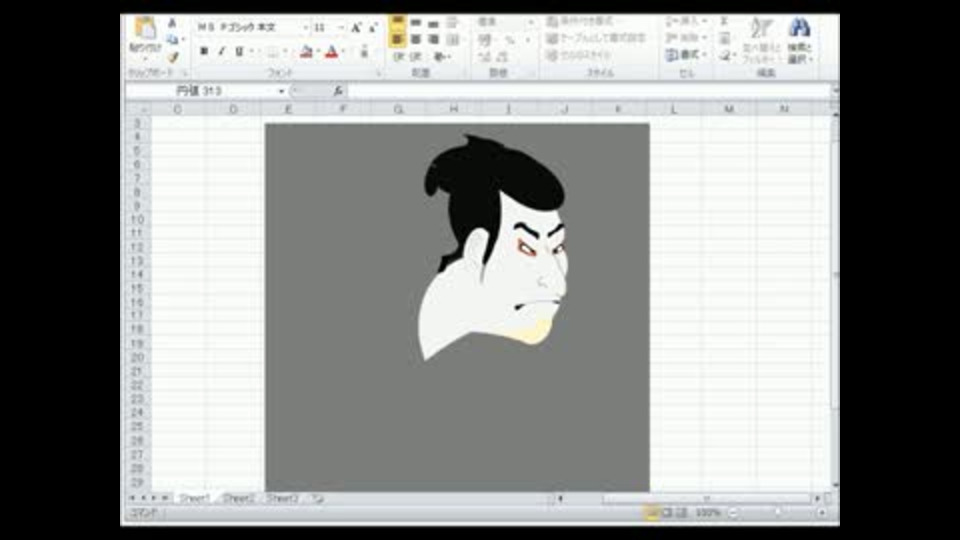Open Sort and Filter menu
This screenshot has width=960, height=540.
[761, 40]
